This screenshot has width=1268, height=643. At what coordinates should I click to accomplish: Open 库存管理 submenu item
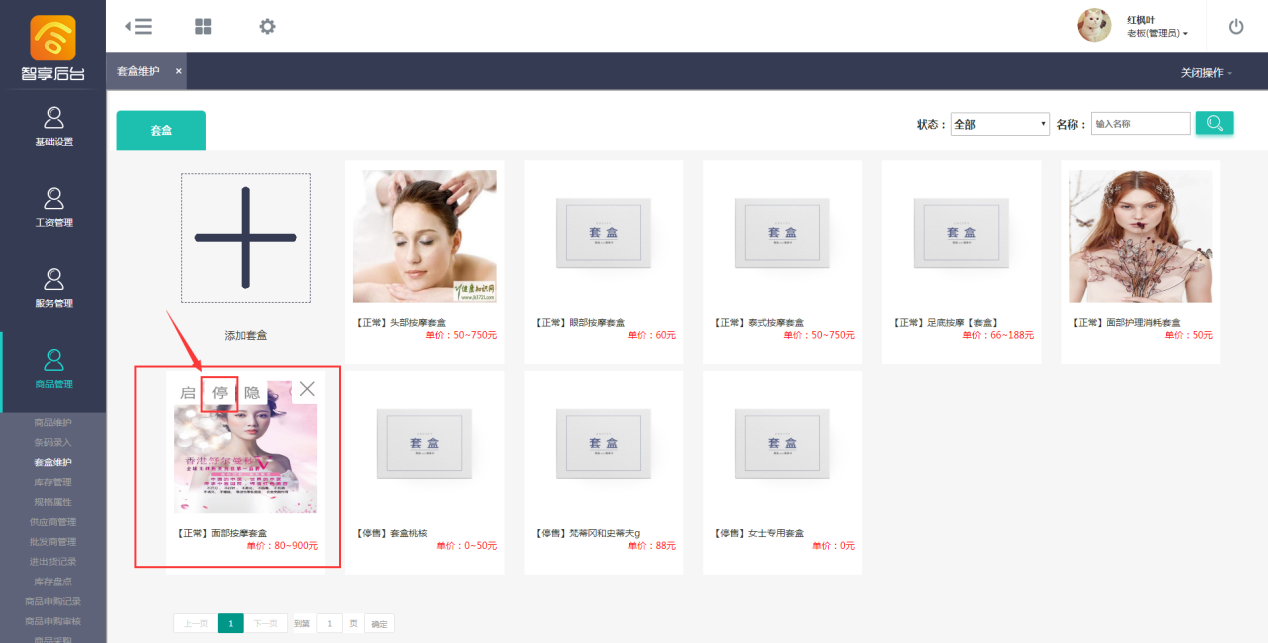tap(53, 482)
